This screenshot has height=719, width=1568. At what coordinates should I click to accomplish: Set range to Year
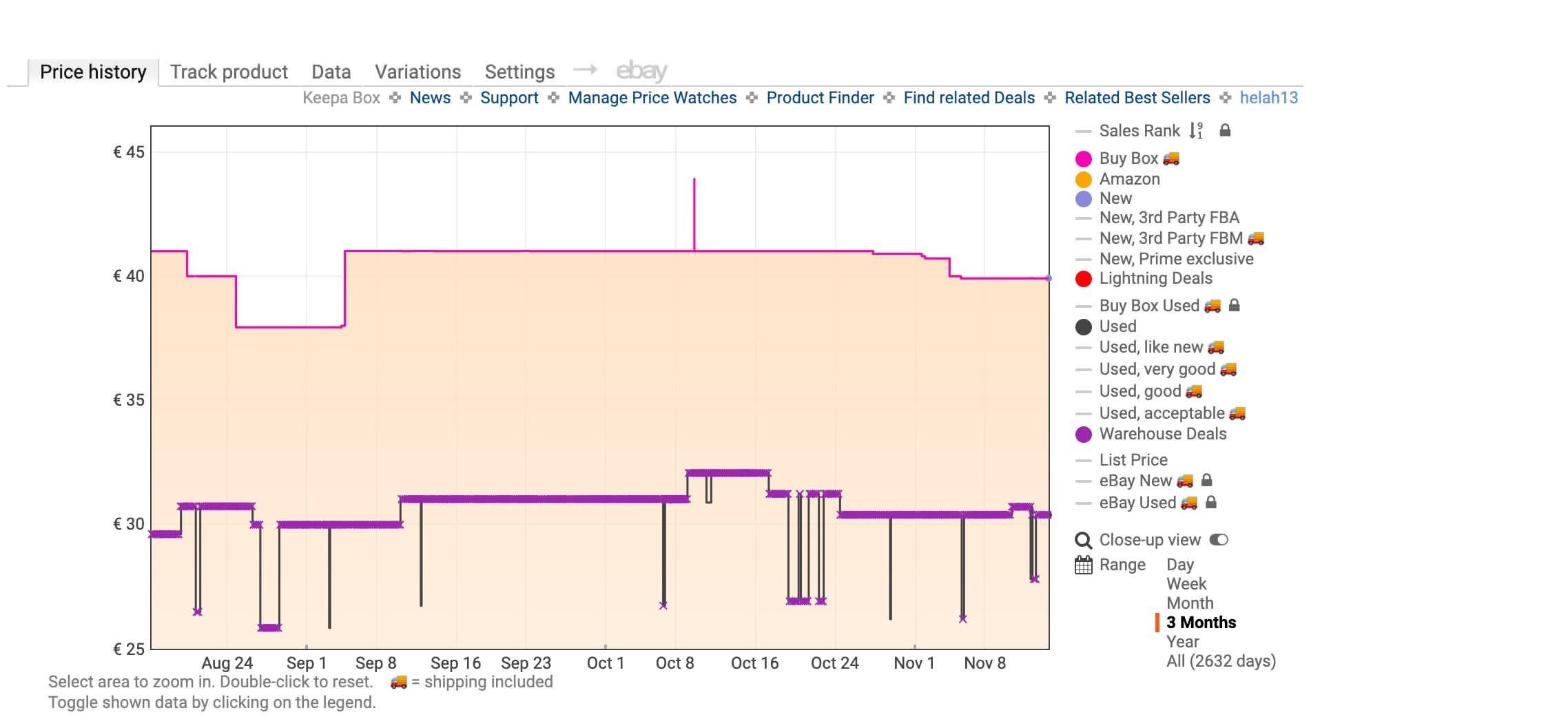[1182, 642]
